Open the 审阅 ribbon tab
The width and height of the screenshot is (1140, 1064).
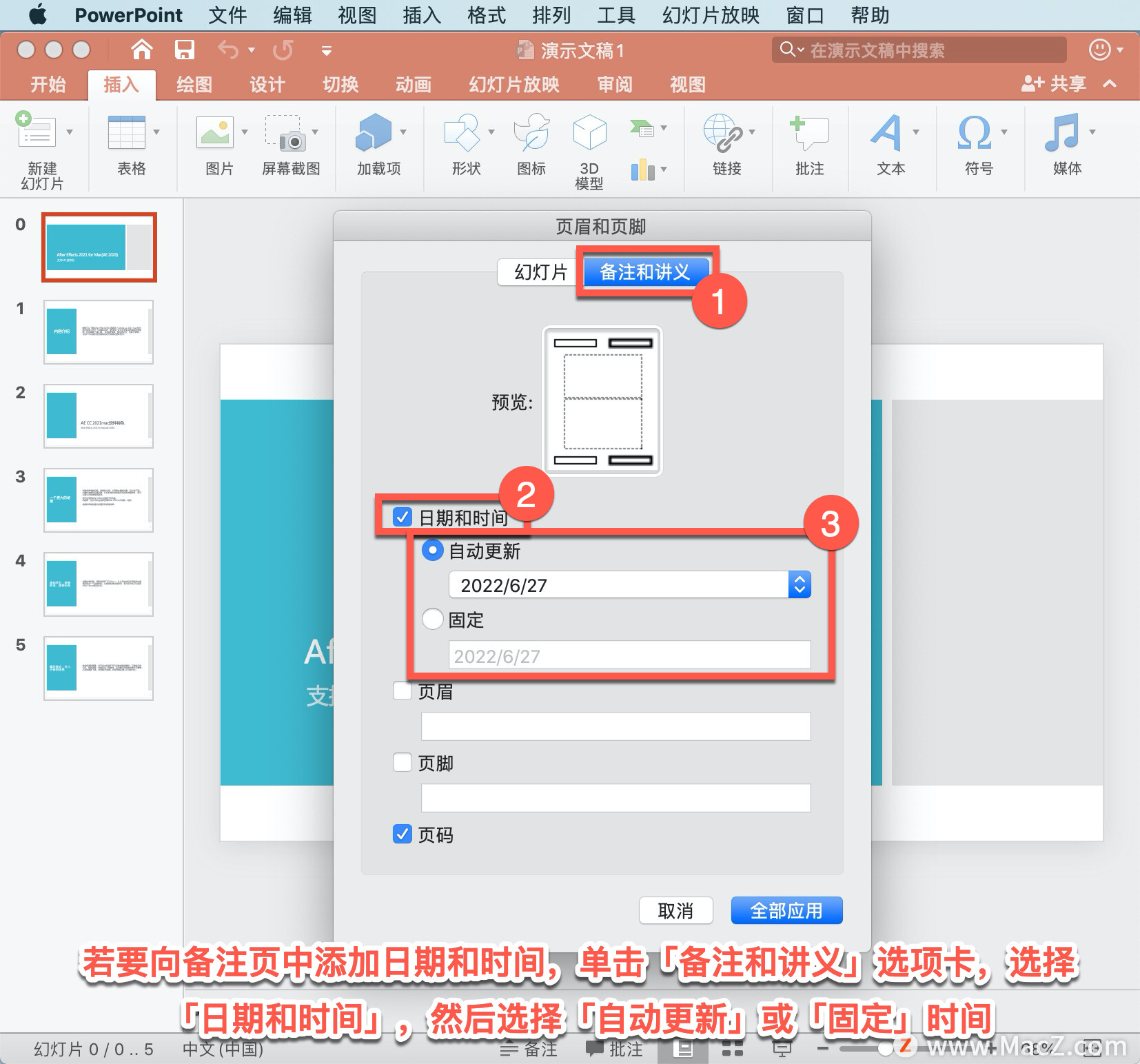coord(614,84)
